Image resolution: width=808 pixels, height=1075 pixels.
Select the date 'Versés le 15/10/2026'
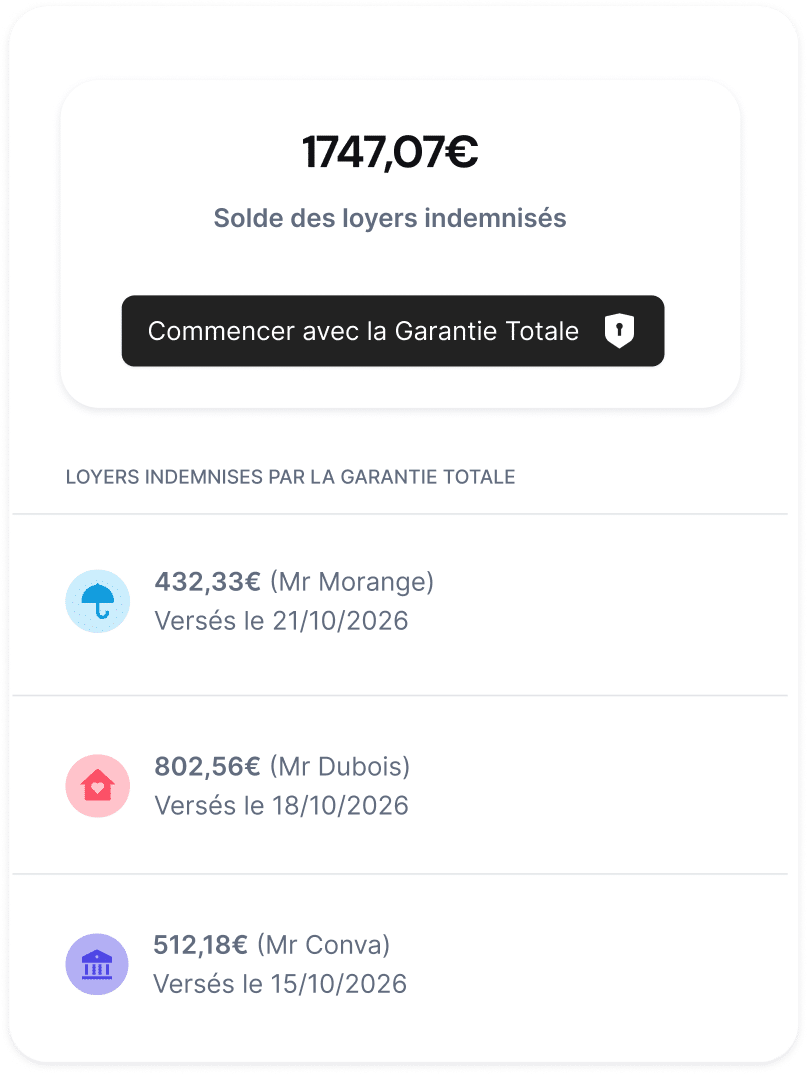[x=280, y=983]
